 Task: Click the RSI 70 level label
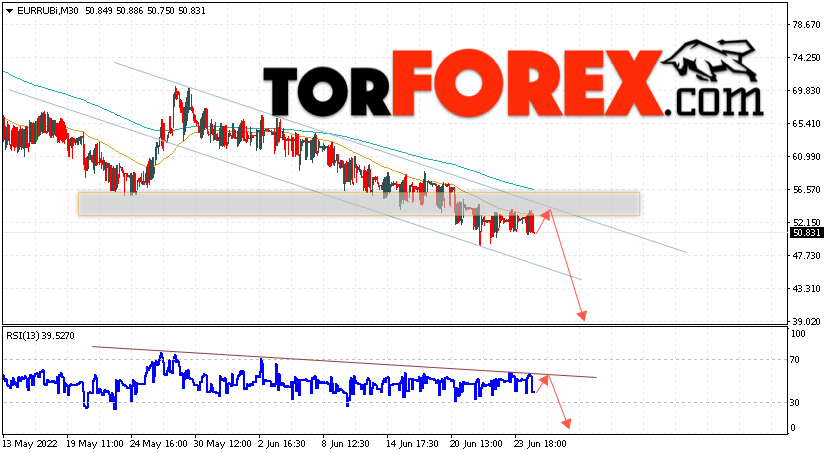(795, 360)
